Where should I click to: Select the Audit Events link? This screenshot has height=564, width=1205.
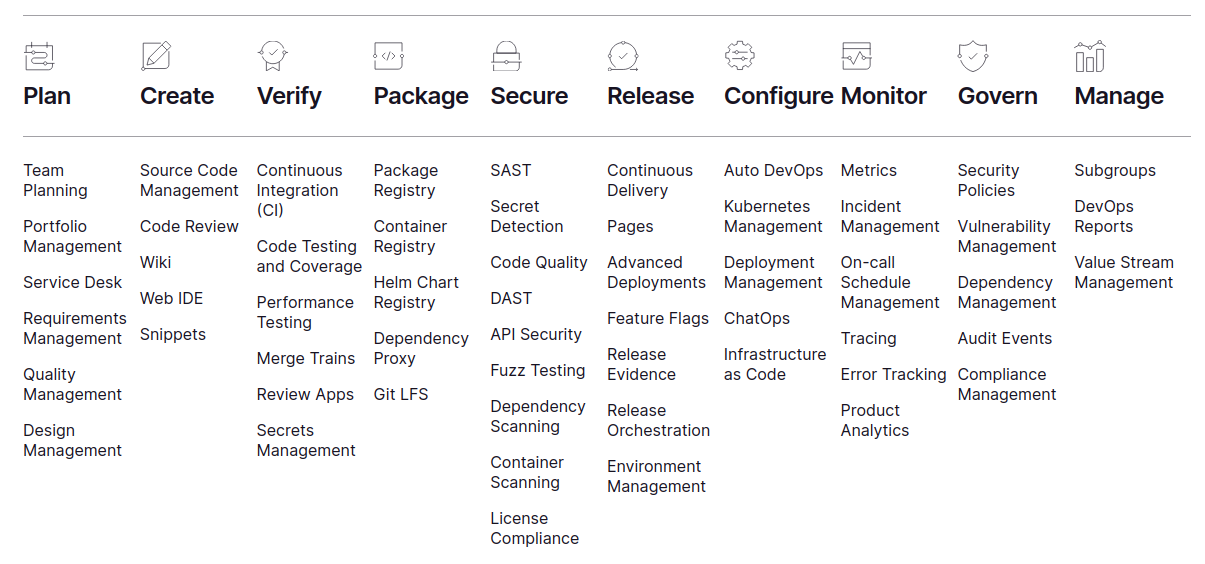pos(1005,338)
